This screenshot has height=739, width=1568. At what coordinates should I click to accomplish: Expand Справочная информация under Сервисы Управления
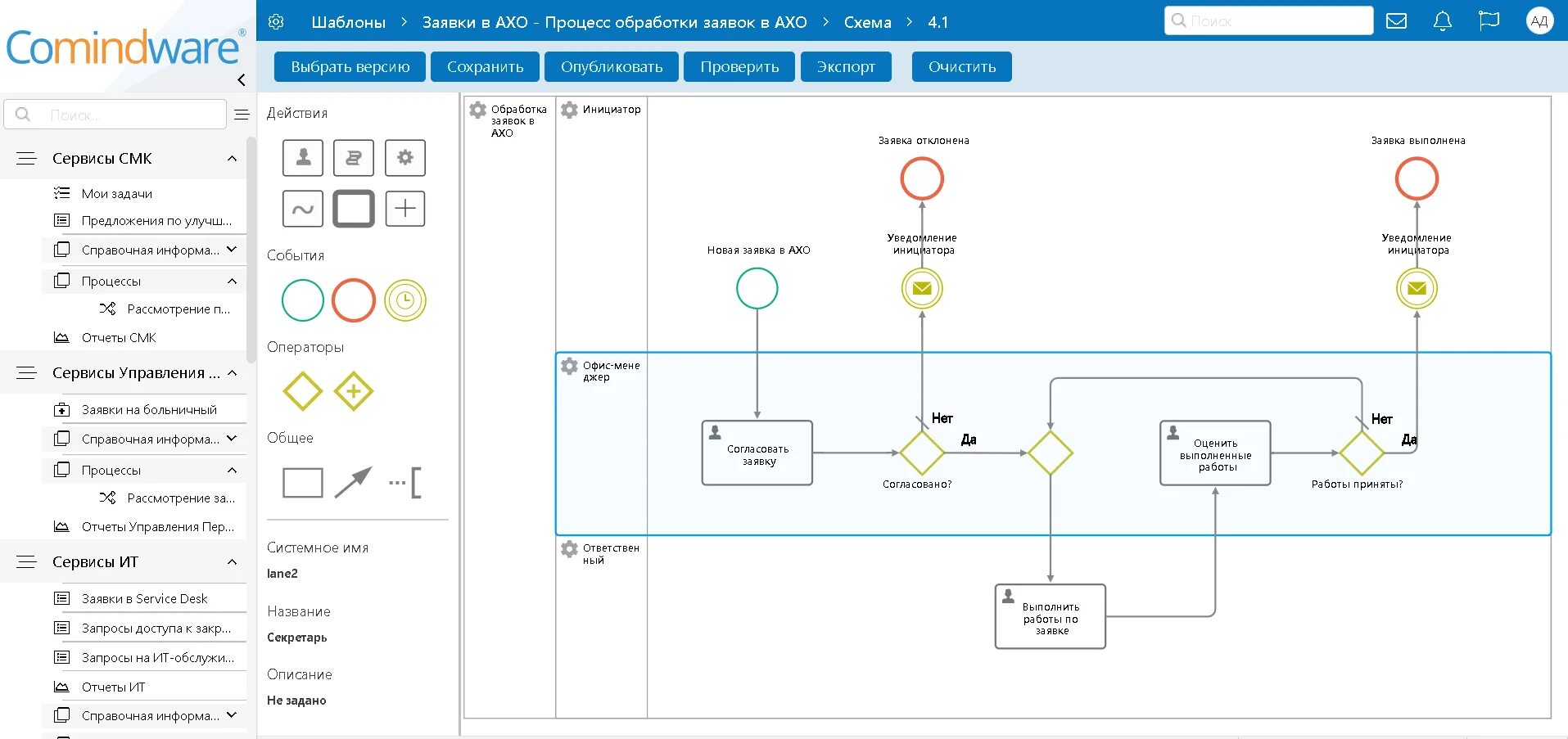click(x=232, y=439)
